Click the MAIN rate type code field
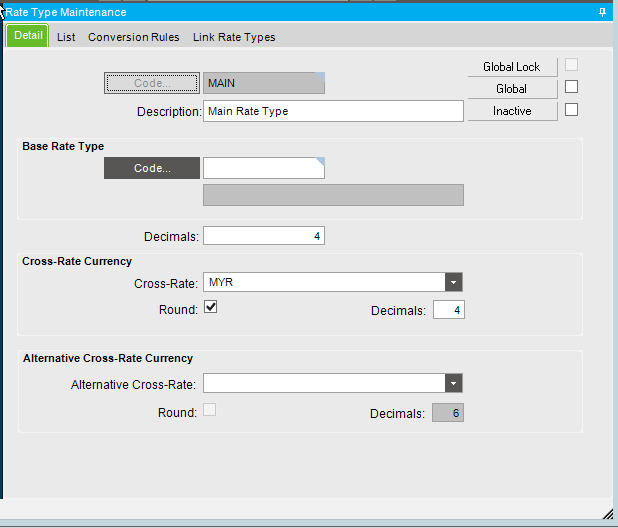The image size is (618, 528). [x=263, y=83]
